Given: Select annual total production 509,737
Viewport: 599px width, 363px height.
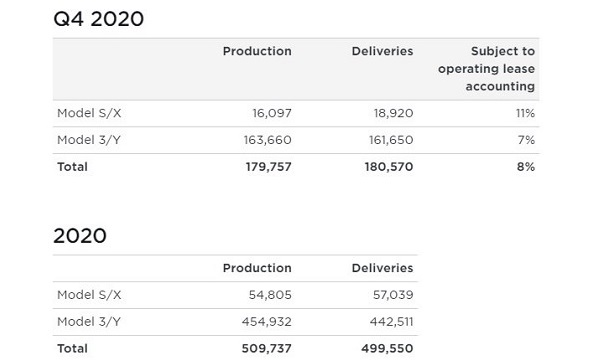Looking at the screenshot, I should [x=267, y=348].
